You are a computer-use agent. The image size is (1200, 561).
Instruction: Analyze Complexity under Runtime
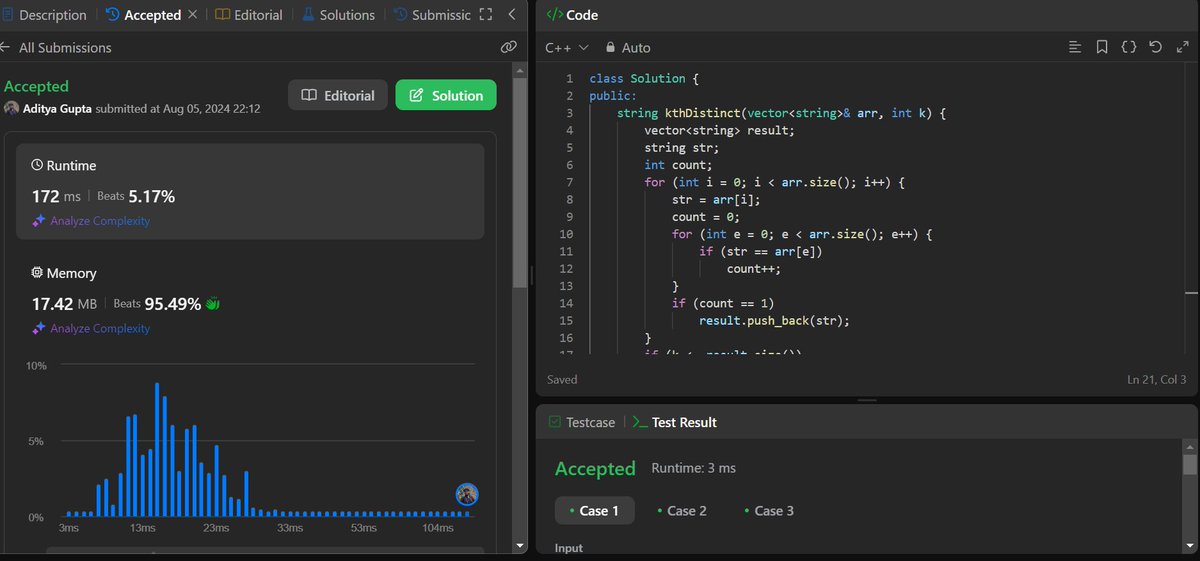[x=91, y=220]
